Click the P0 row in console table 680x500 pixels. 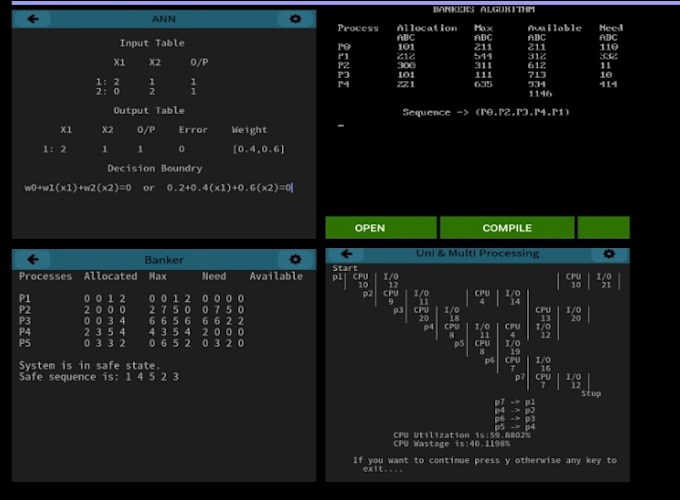point(478,47)
